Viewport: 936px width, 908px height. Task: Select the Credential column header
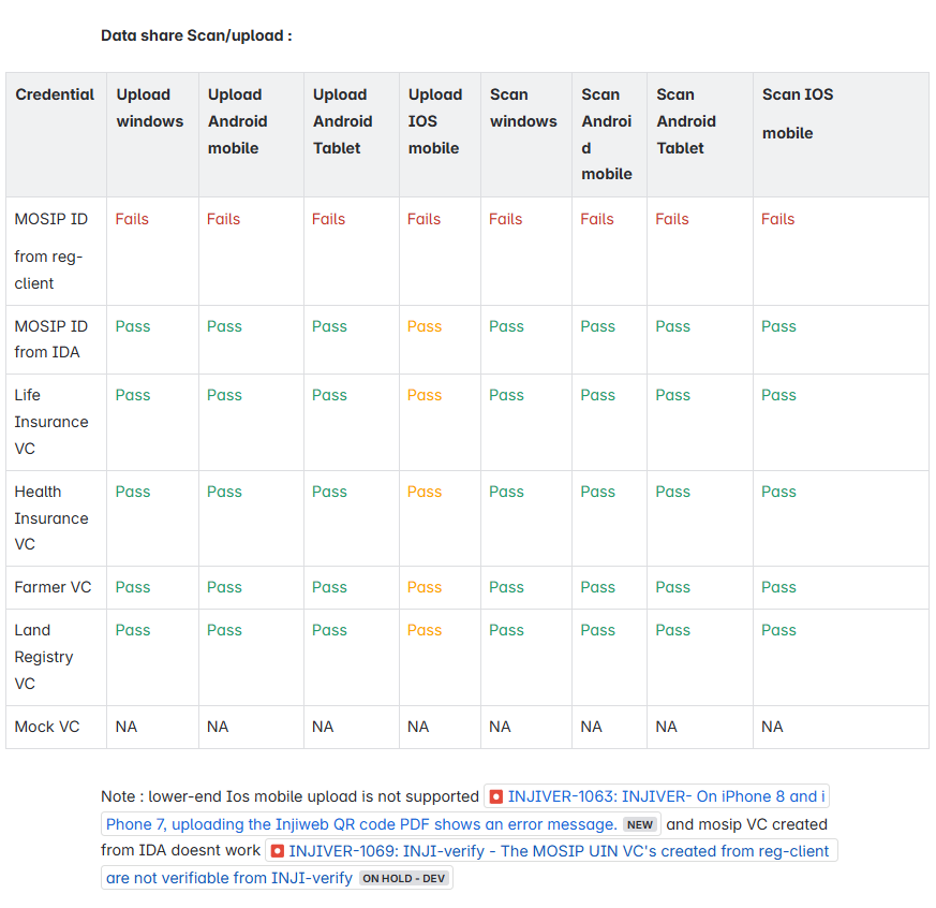click(55, 95)
